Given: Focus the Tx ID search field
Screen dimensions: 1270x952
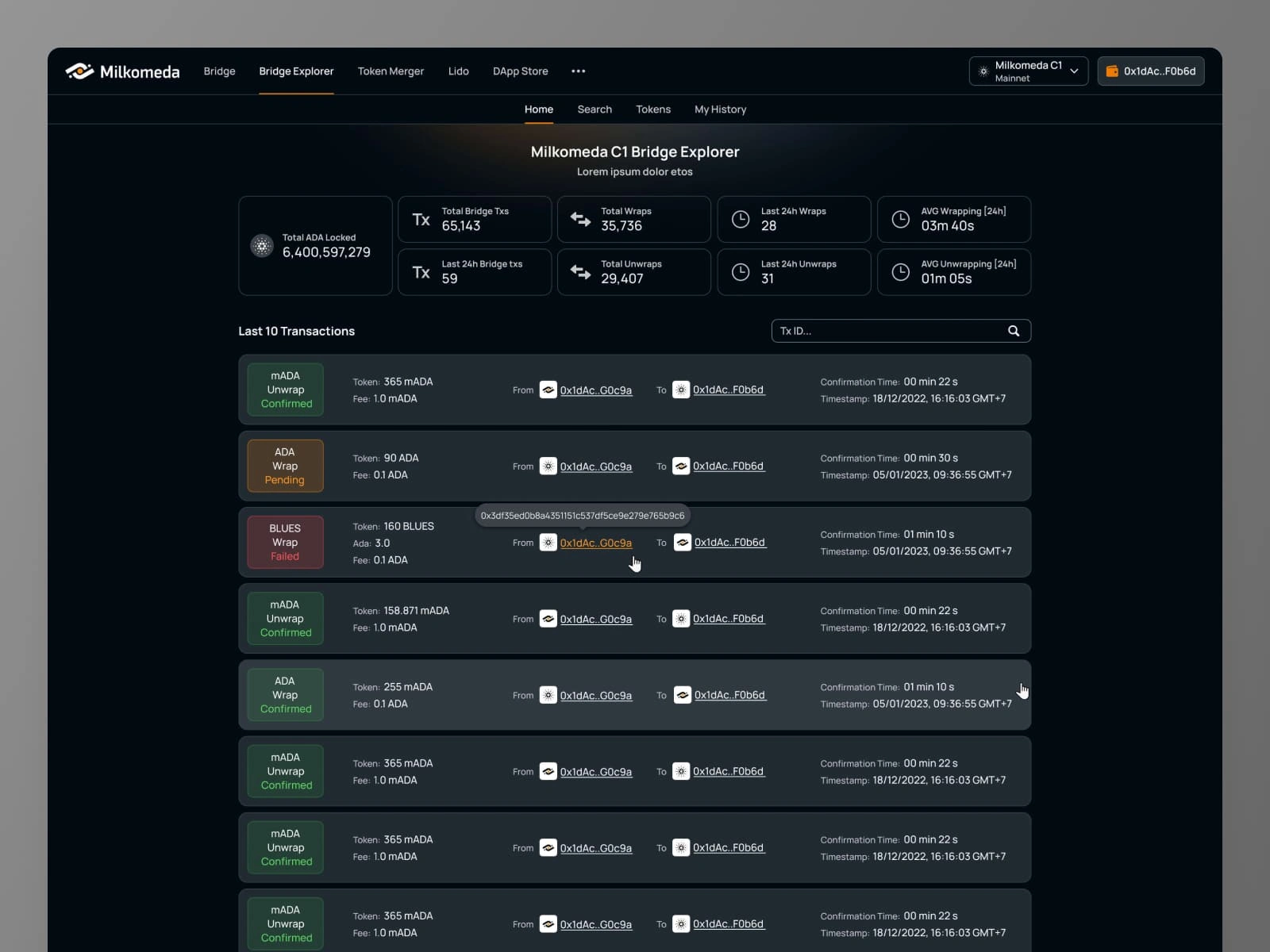Looking at the screenshot, I should [901, 331].
